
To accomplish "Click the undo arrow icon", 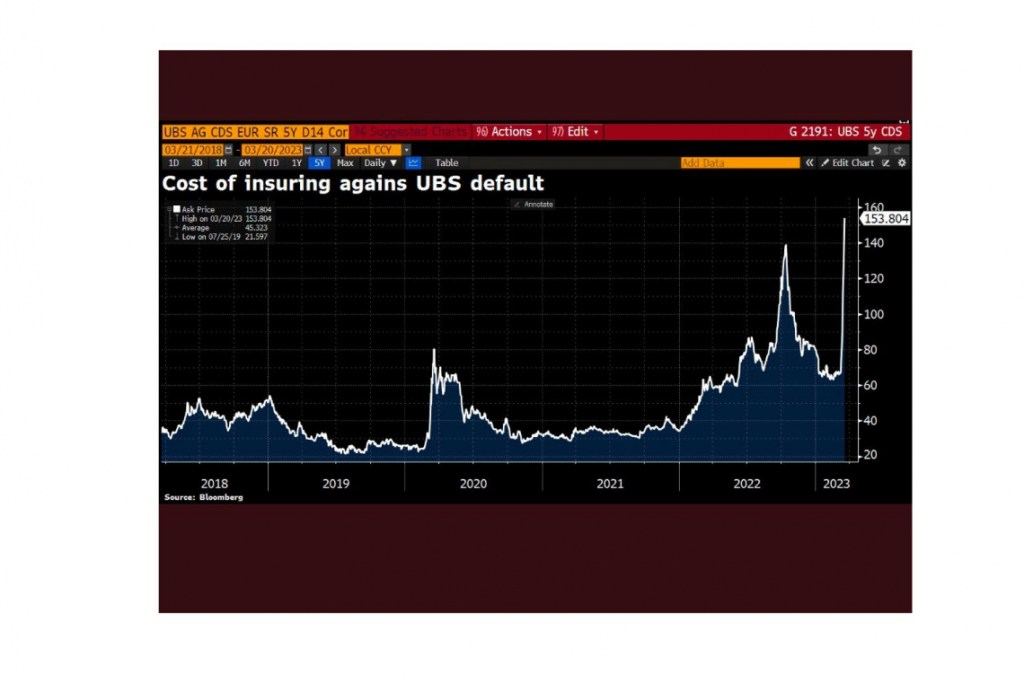I will 876,149.
